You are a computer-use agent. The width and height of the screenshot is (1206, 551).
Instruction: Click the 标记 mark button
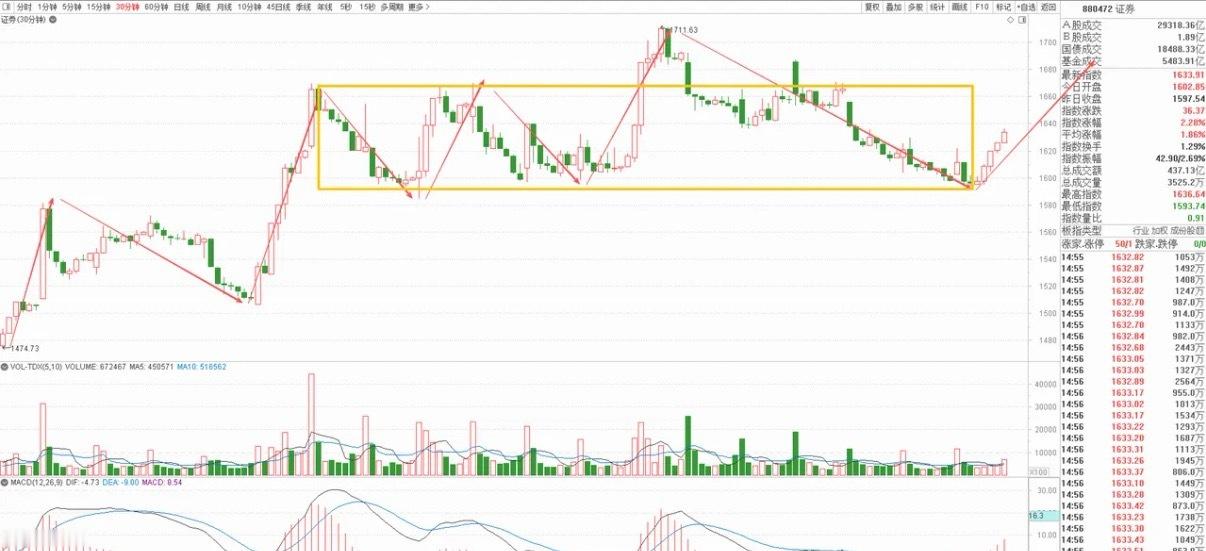point(1003,6)
